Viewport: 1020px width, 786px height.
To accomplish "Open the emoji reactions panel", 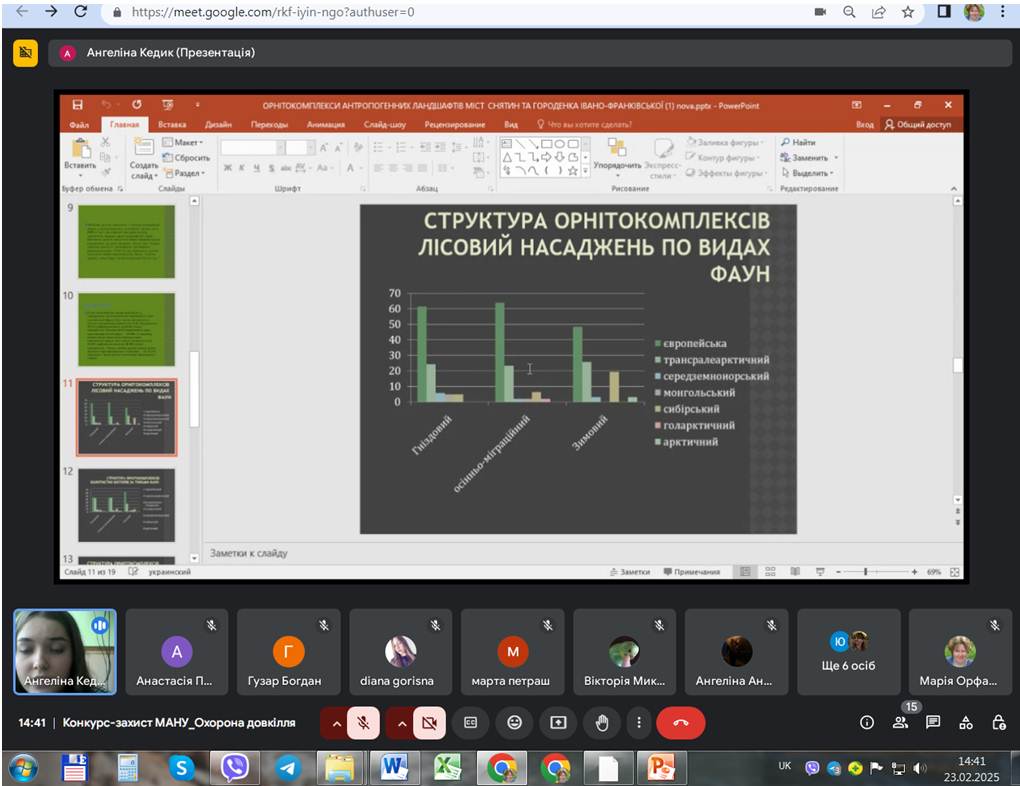I will pos(514,723).
